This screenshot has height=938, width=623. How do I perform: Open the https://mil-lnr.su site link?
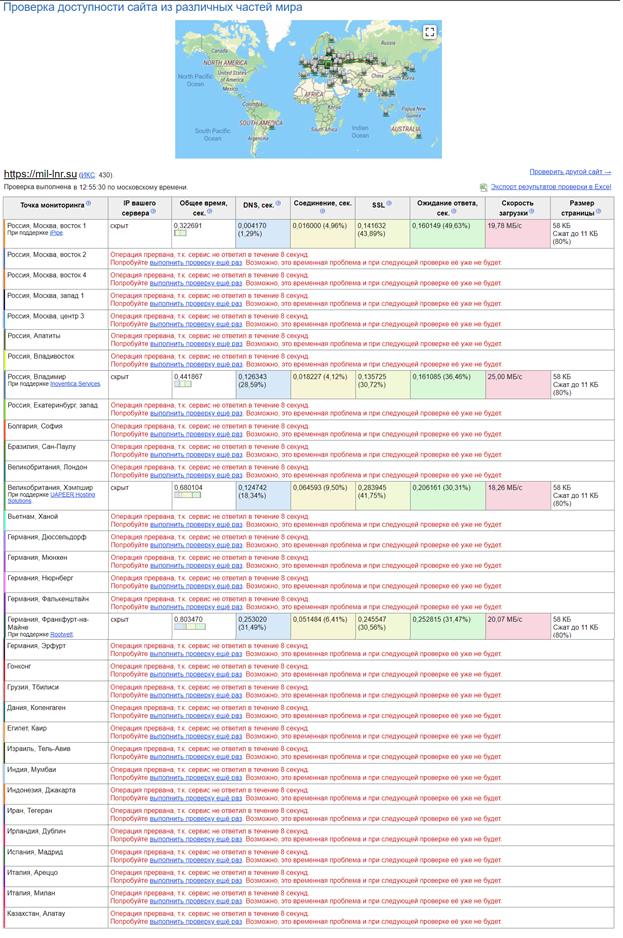tap(40, 174)
